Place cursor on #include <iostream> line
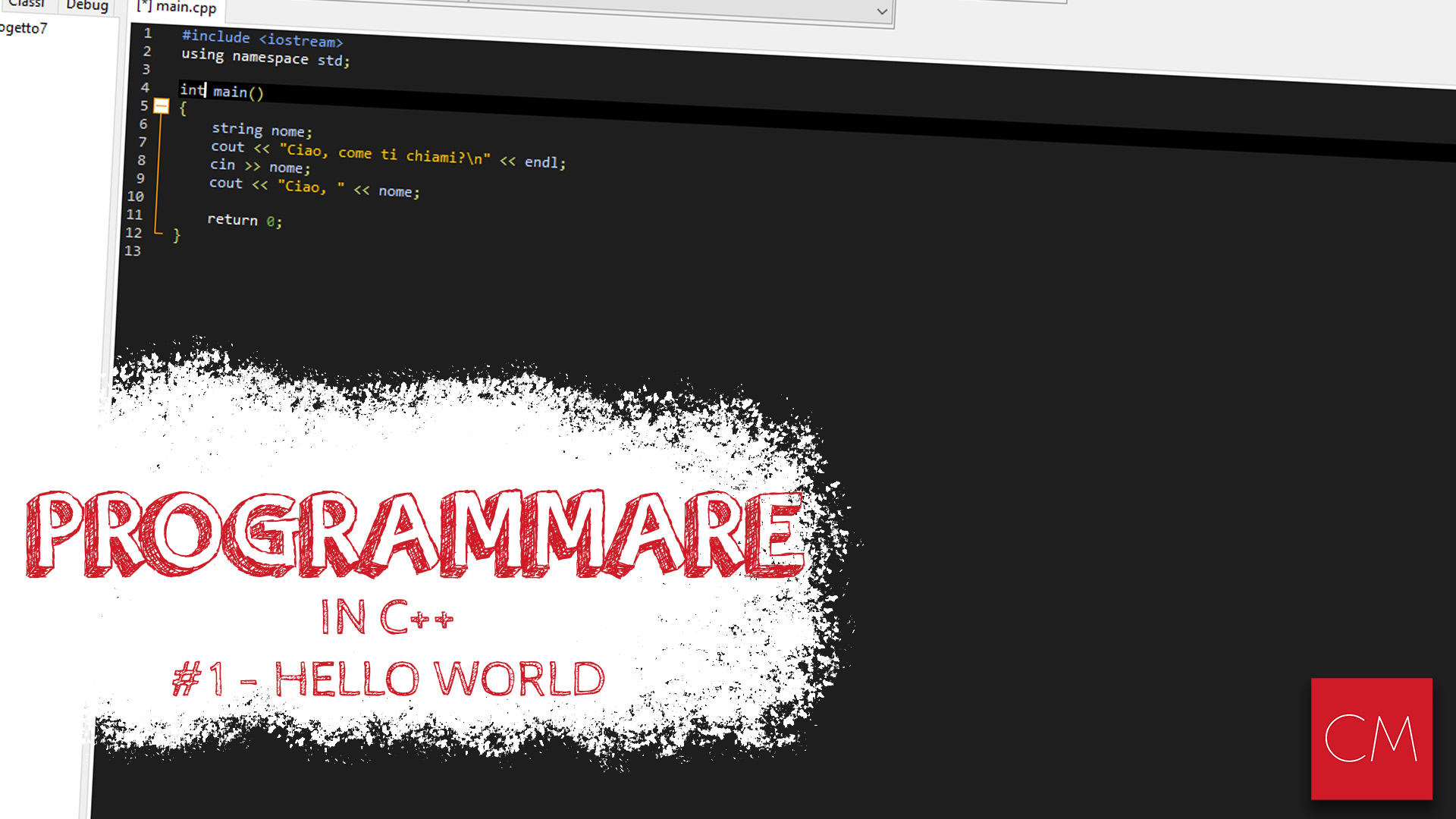This screenshot has height=819, width=1456. click(x=262, y=38)
